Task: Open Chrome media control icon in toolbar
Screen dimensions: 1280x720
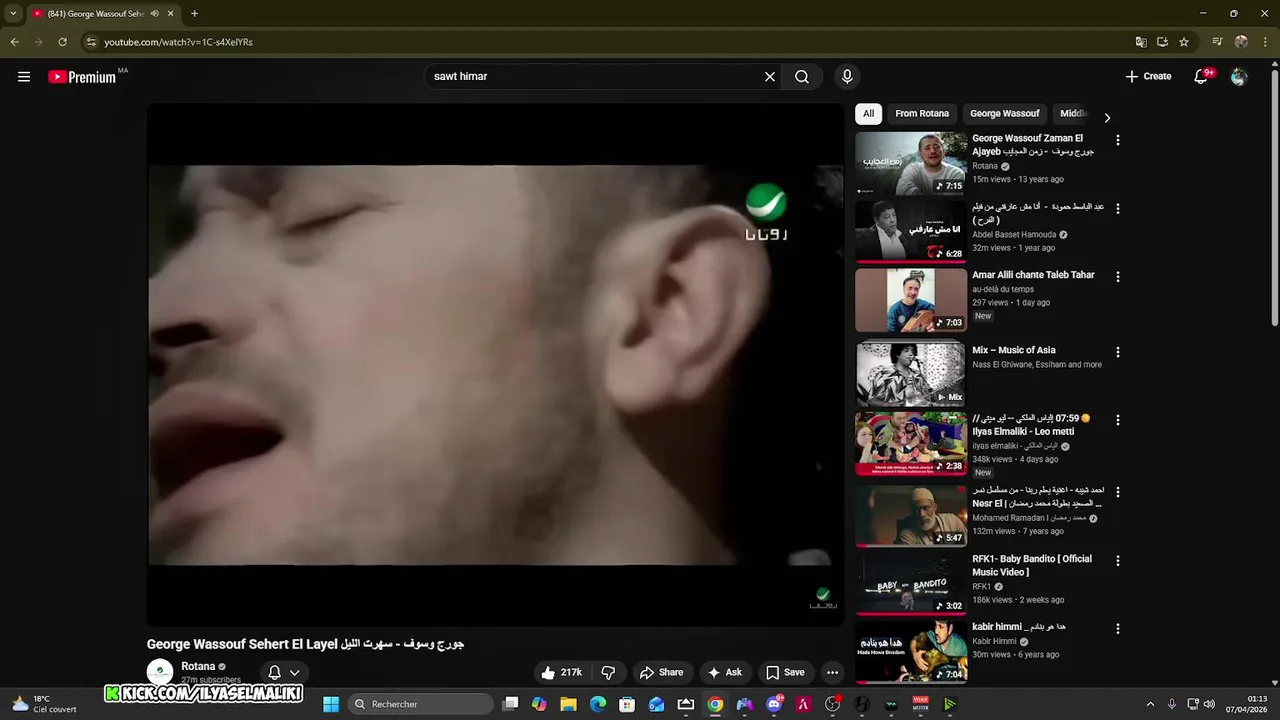Action: pyautogui.click(x=1217, y=42)
